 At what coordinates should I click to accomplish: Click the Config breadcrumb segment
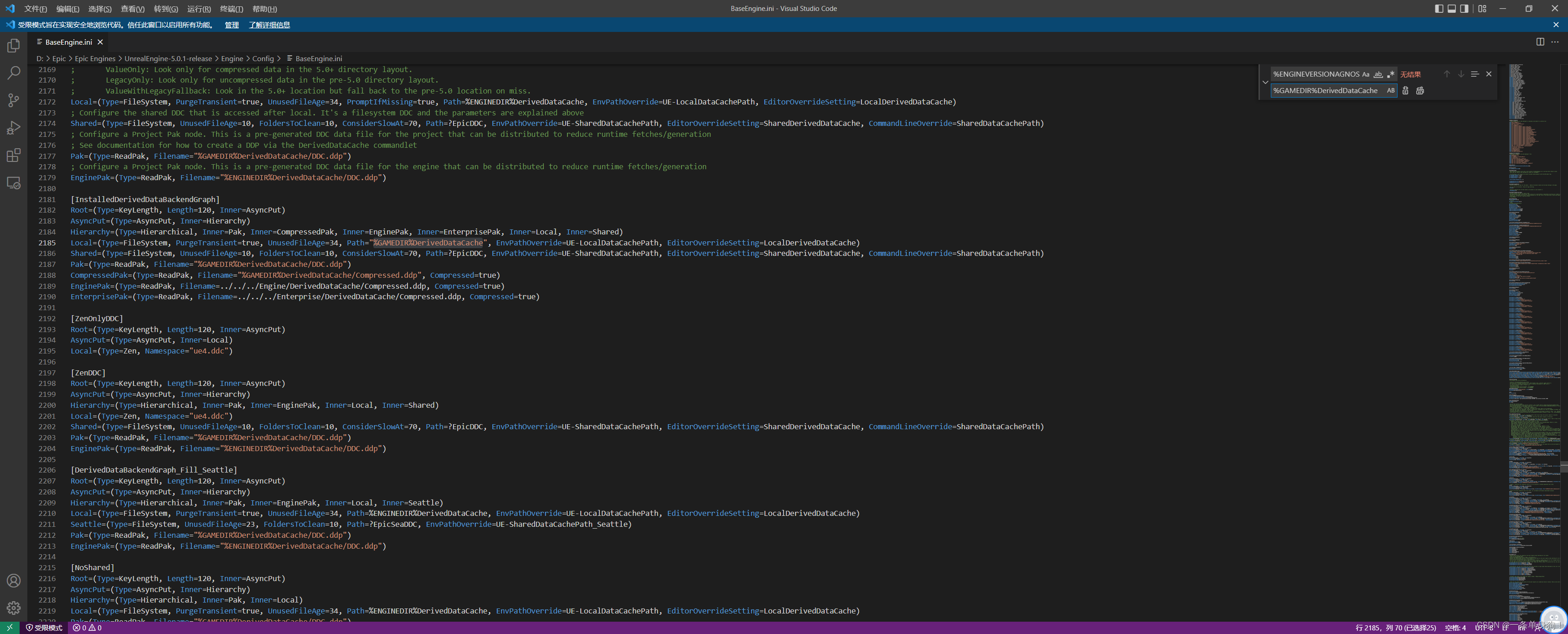(263, 59)
